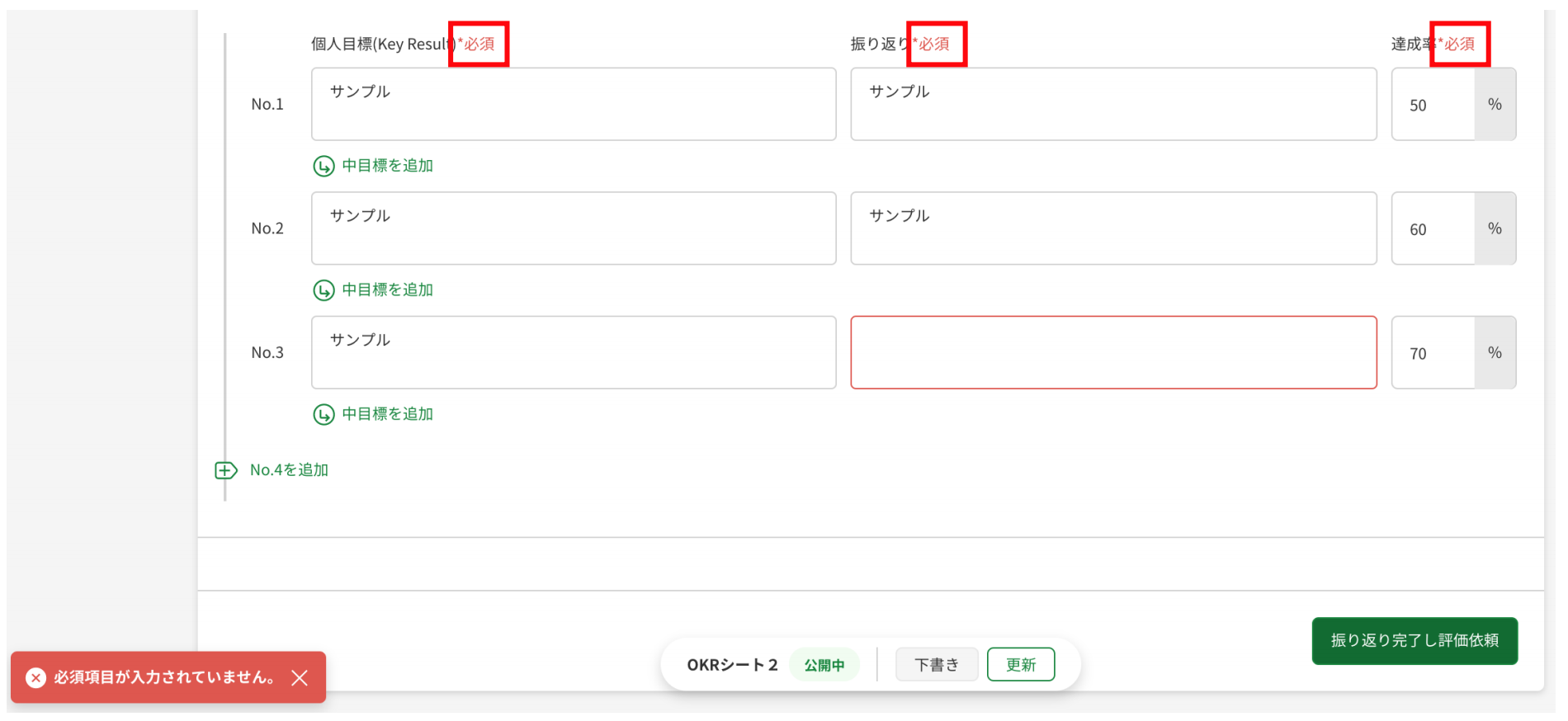Click add sub-goal icon under No.1
Screen dimensions: 1568x721
324,167
